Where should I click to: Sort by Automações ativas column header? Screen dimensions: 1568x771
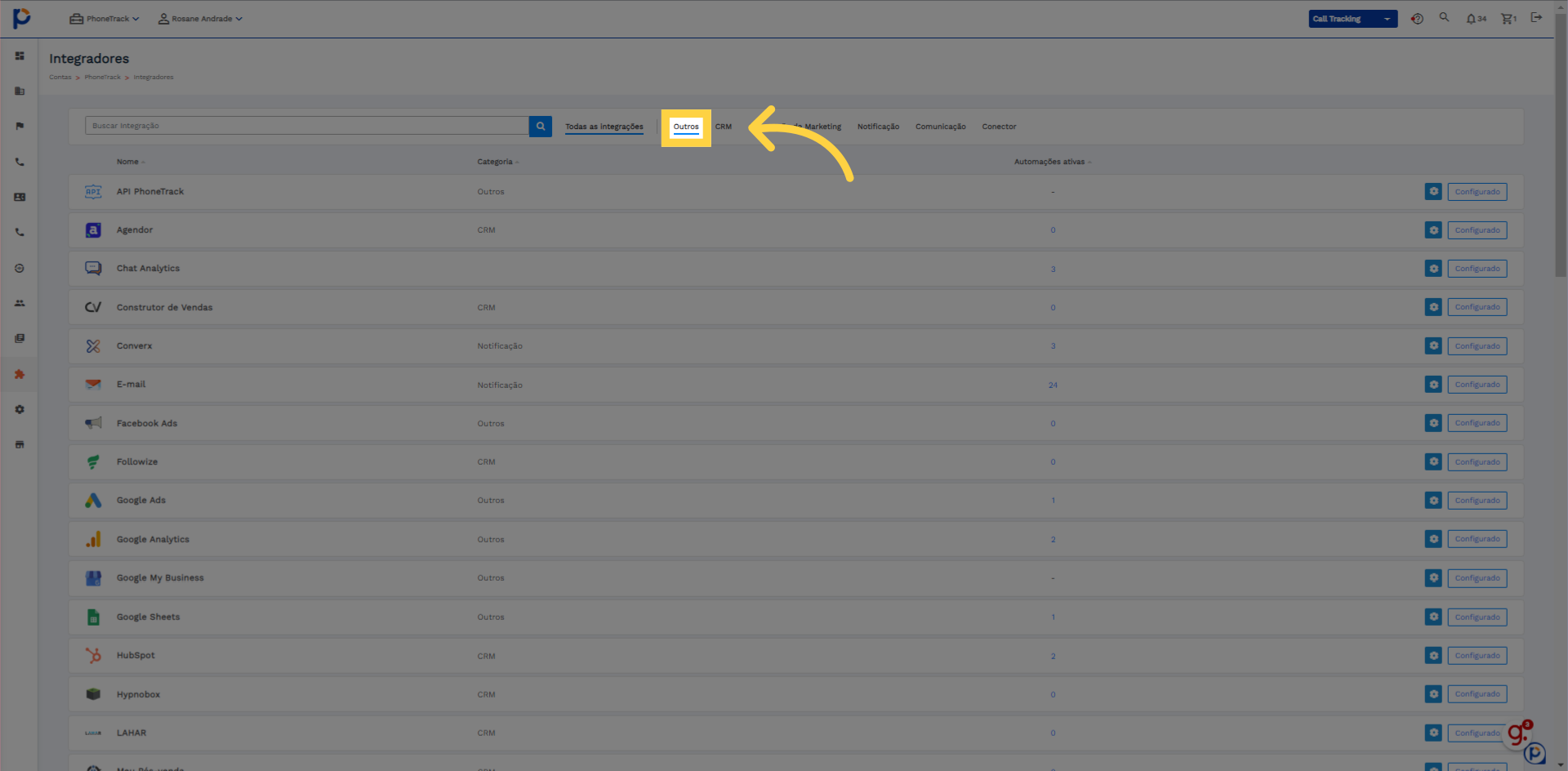click(x=1052, y=162)
